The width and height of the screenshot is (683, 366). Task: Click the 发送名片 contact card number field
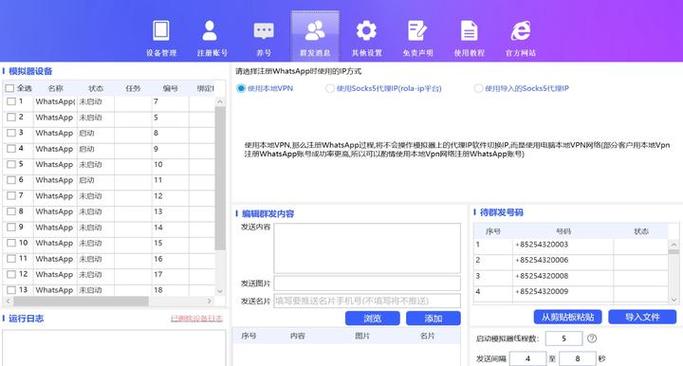pos(367,301)
